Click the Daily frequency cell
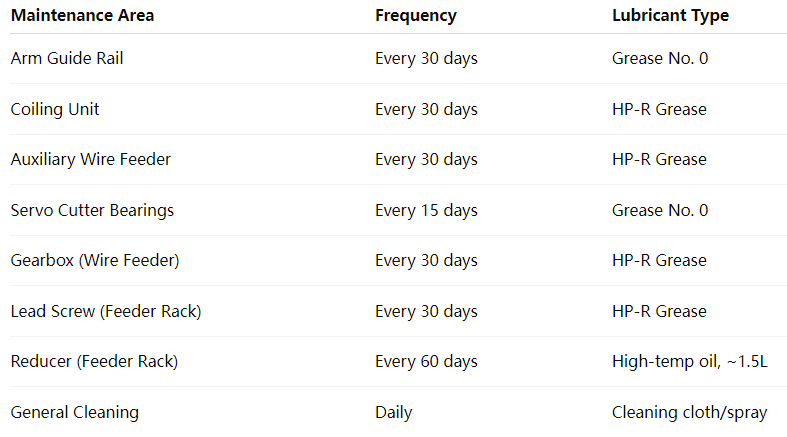 [x=394, y=412]
